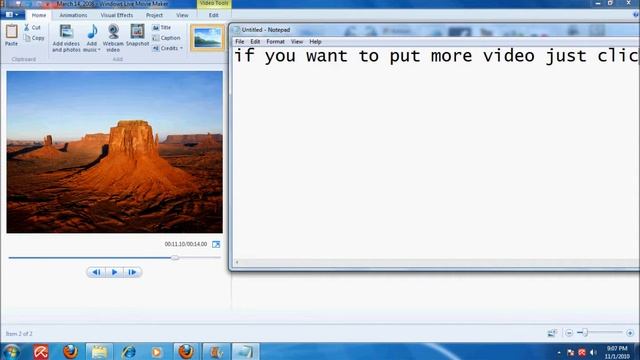
Task: Click the Add music note icon
Action: point(92,31)
